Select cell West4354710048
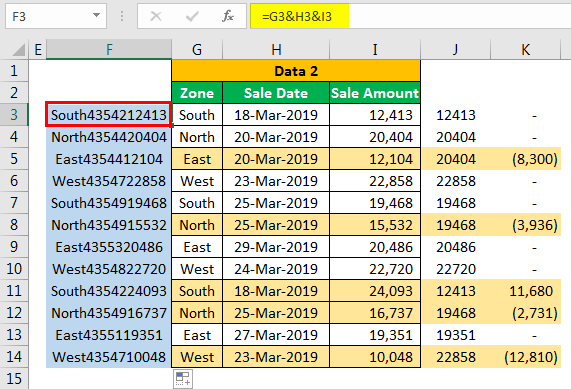 coord(109,357)
